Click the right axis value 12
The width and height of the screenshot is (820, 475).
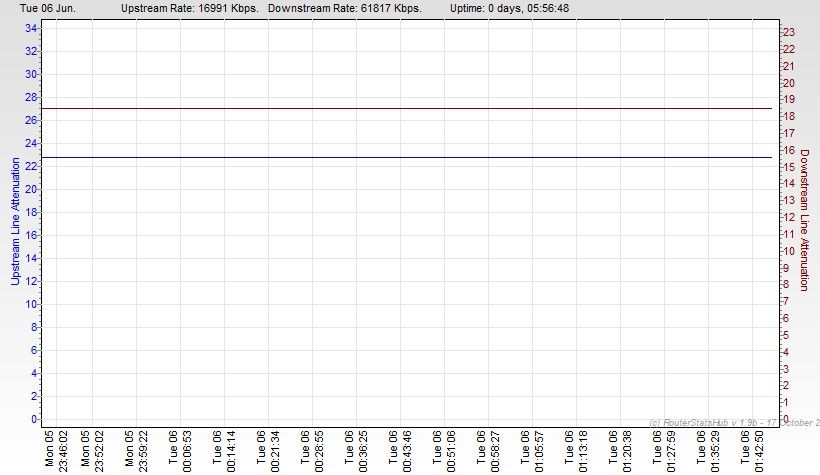point(789,218)
